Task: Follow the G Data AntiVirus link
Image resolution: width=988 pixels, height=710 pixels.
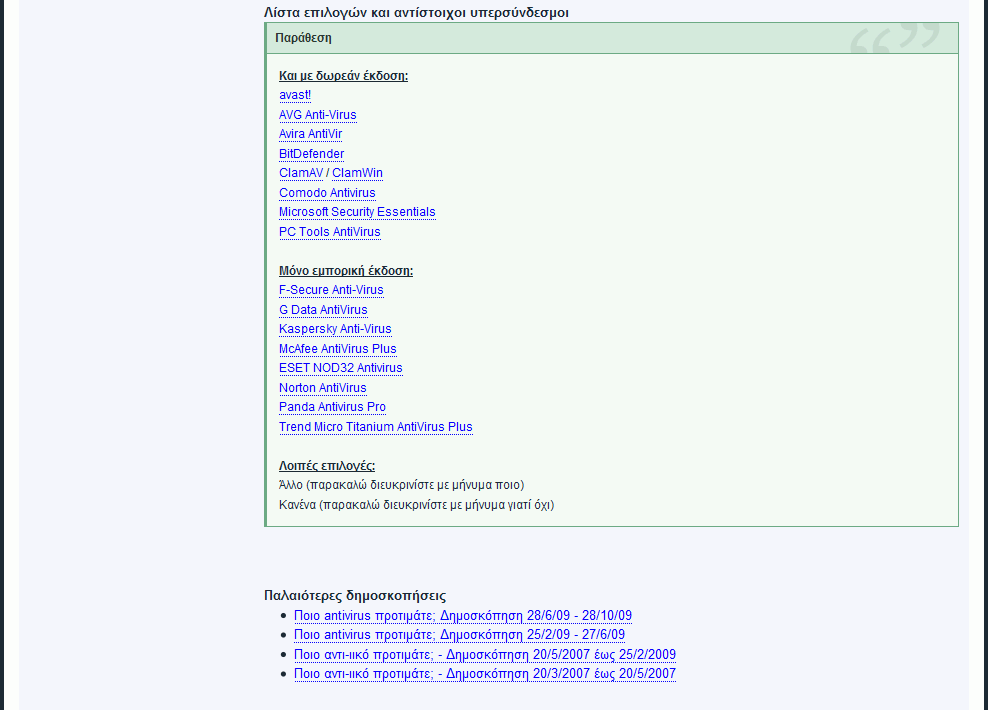Action: (323, 310)
